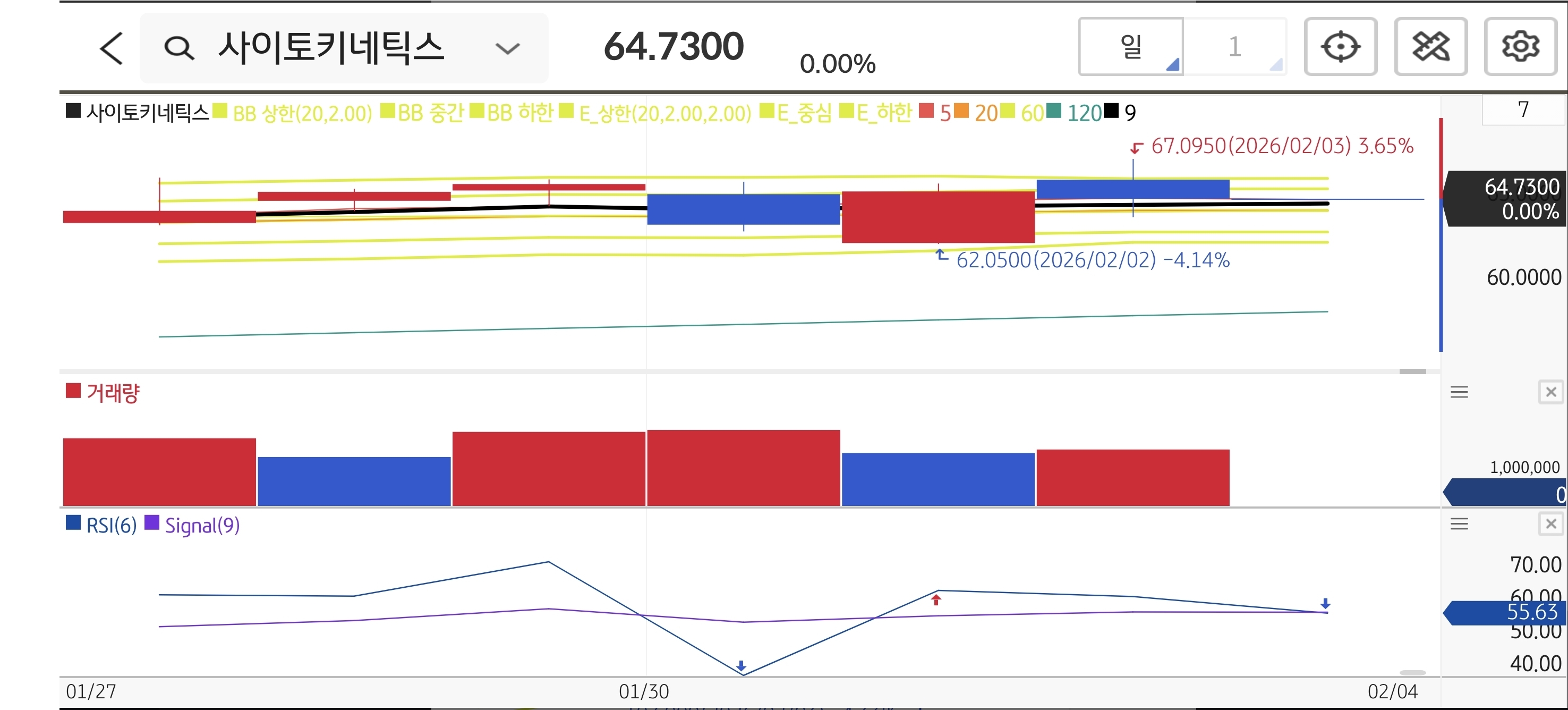Toggle the 120 moving average legend
The image size is (1568, 710).
[1084, 113]
